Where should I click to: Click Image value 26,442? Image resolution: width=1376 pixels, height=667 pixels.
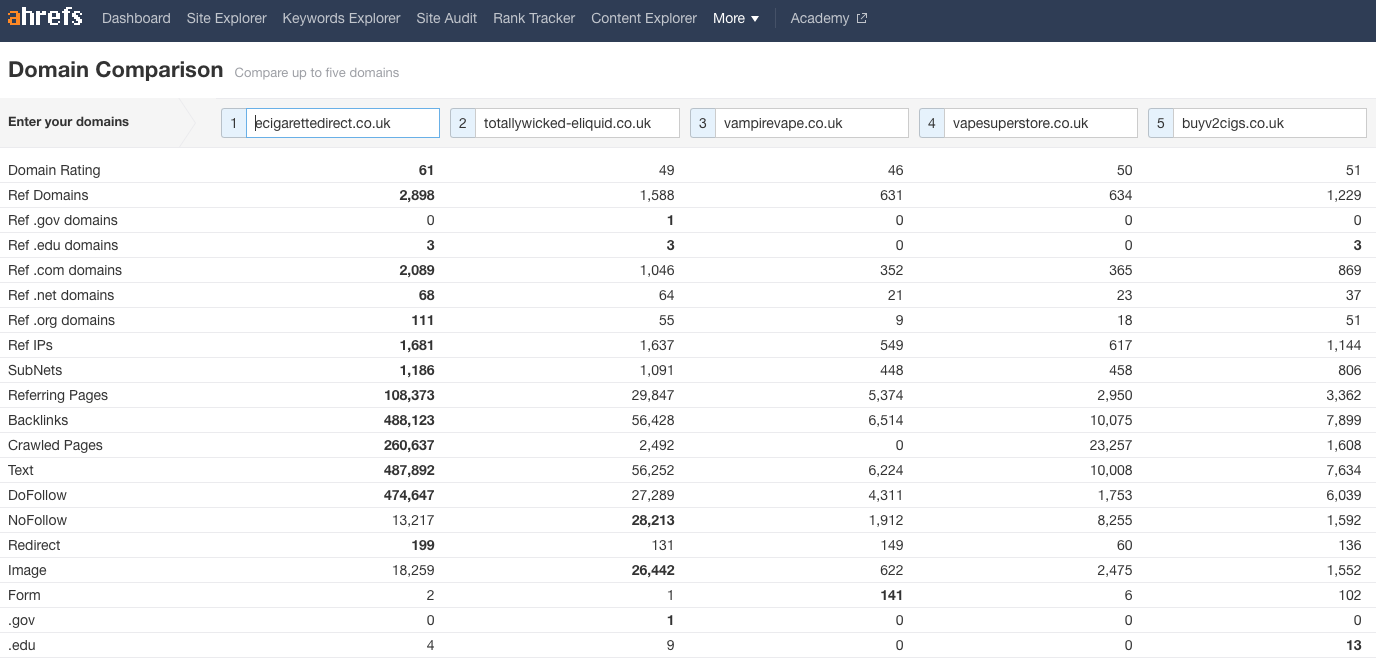[x=651, y=570]
